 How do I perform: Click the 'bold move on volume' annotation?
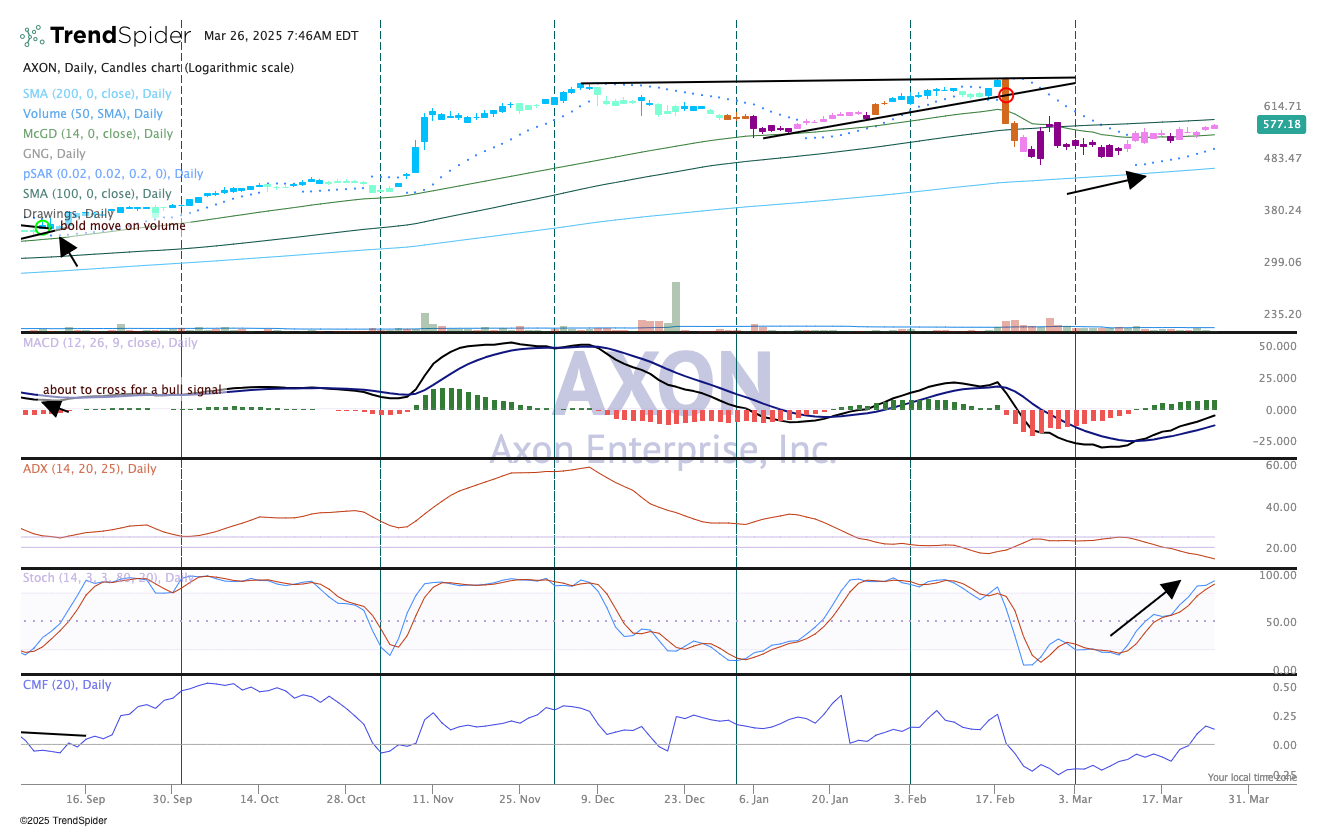tap(123, 226)
